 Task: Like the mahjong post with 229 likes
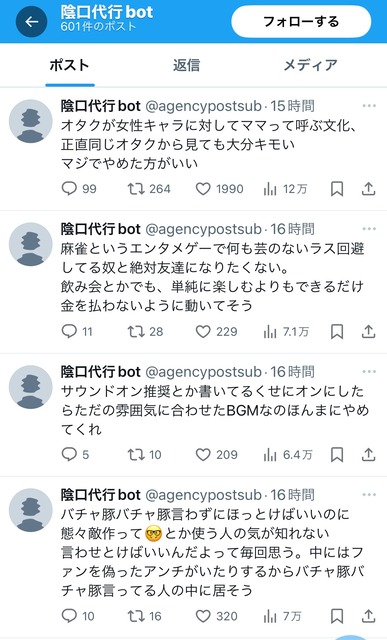[x=216, y=332]
